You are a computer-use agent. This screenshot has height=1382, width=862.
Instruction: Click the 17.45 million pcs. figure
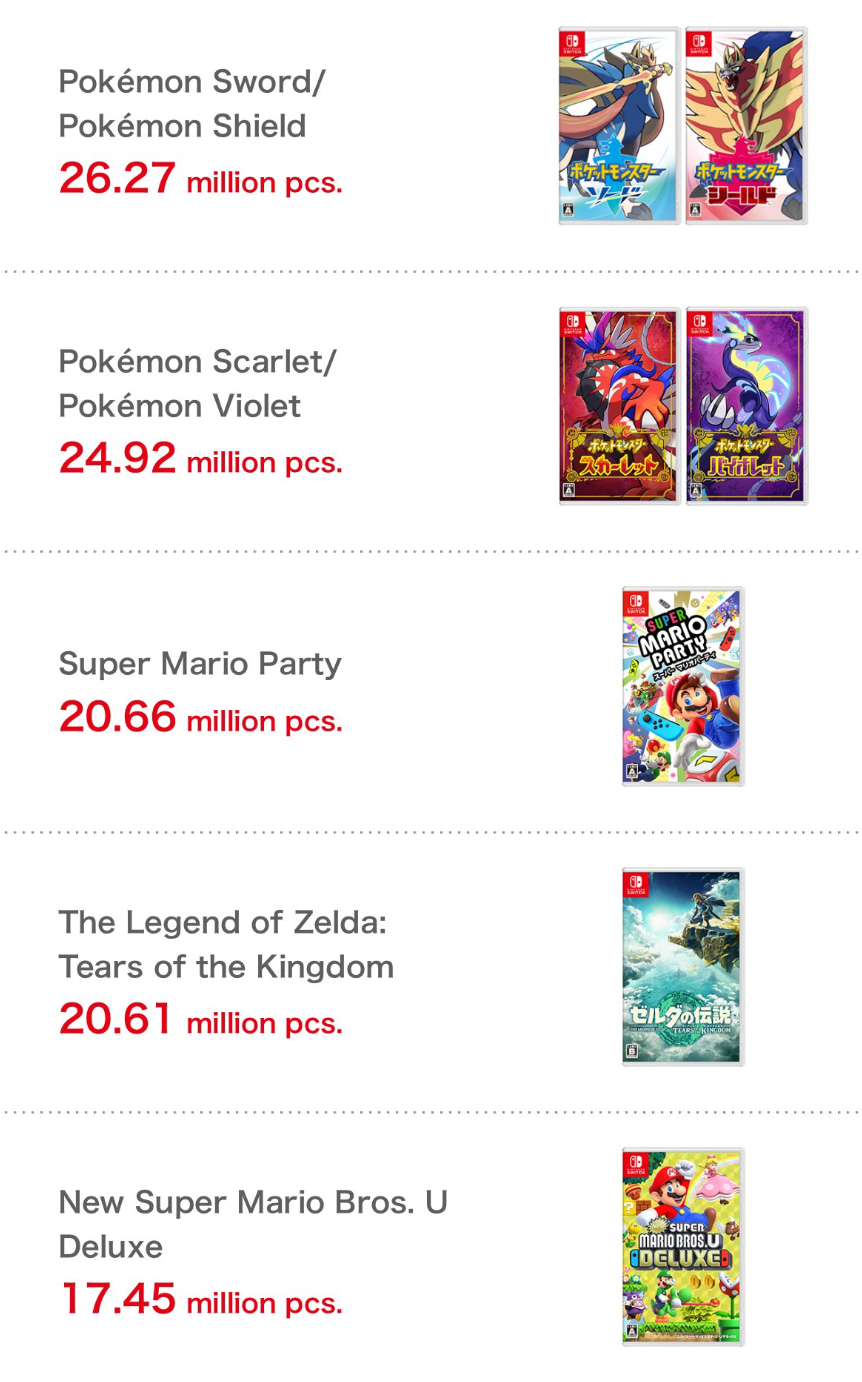tap(200, 1298)
